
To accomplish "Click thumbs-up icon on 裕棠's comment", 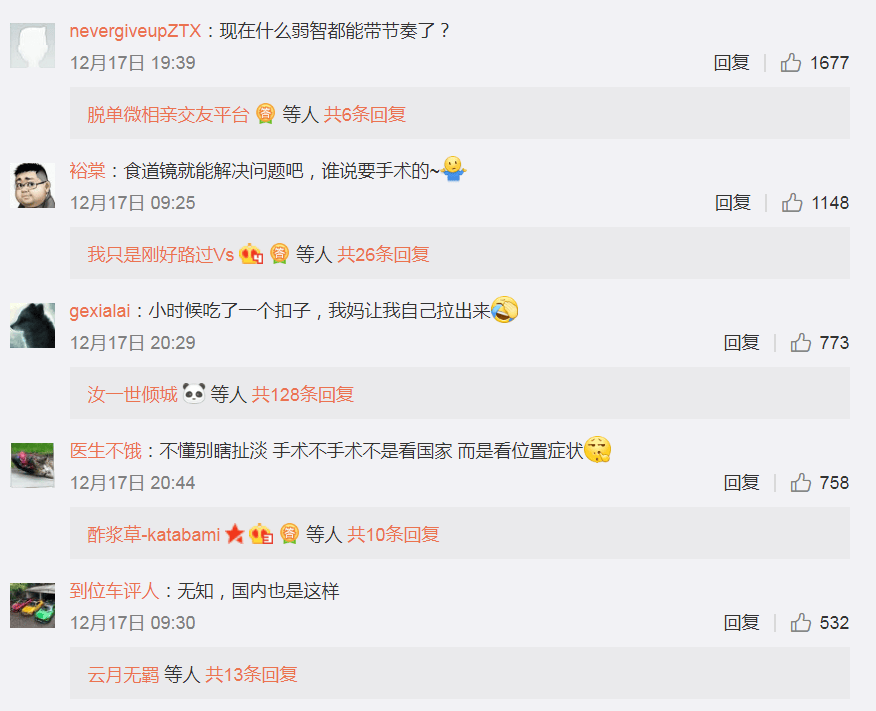I will click(x=792, y=203).
